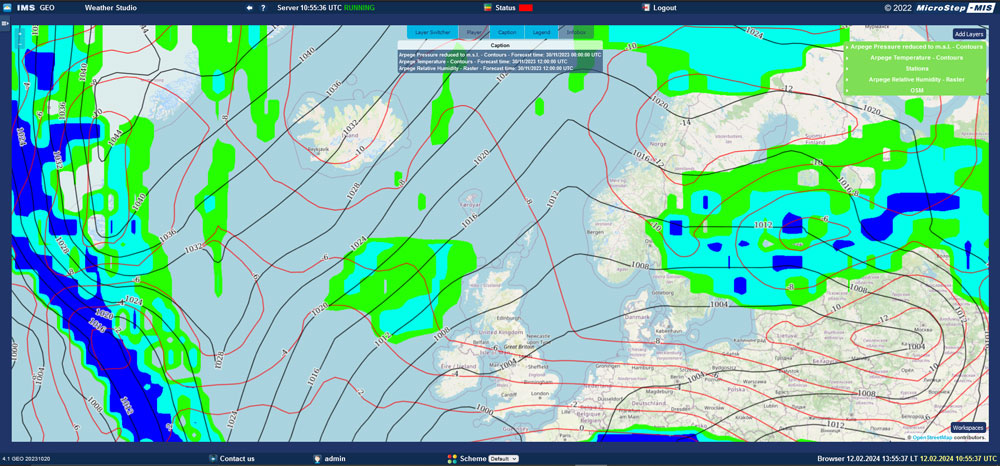Expand the Stations layer arrow
Image resolution: width=1000 pixels, height=466 pixels.
848,69
